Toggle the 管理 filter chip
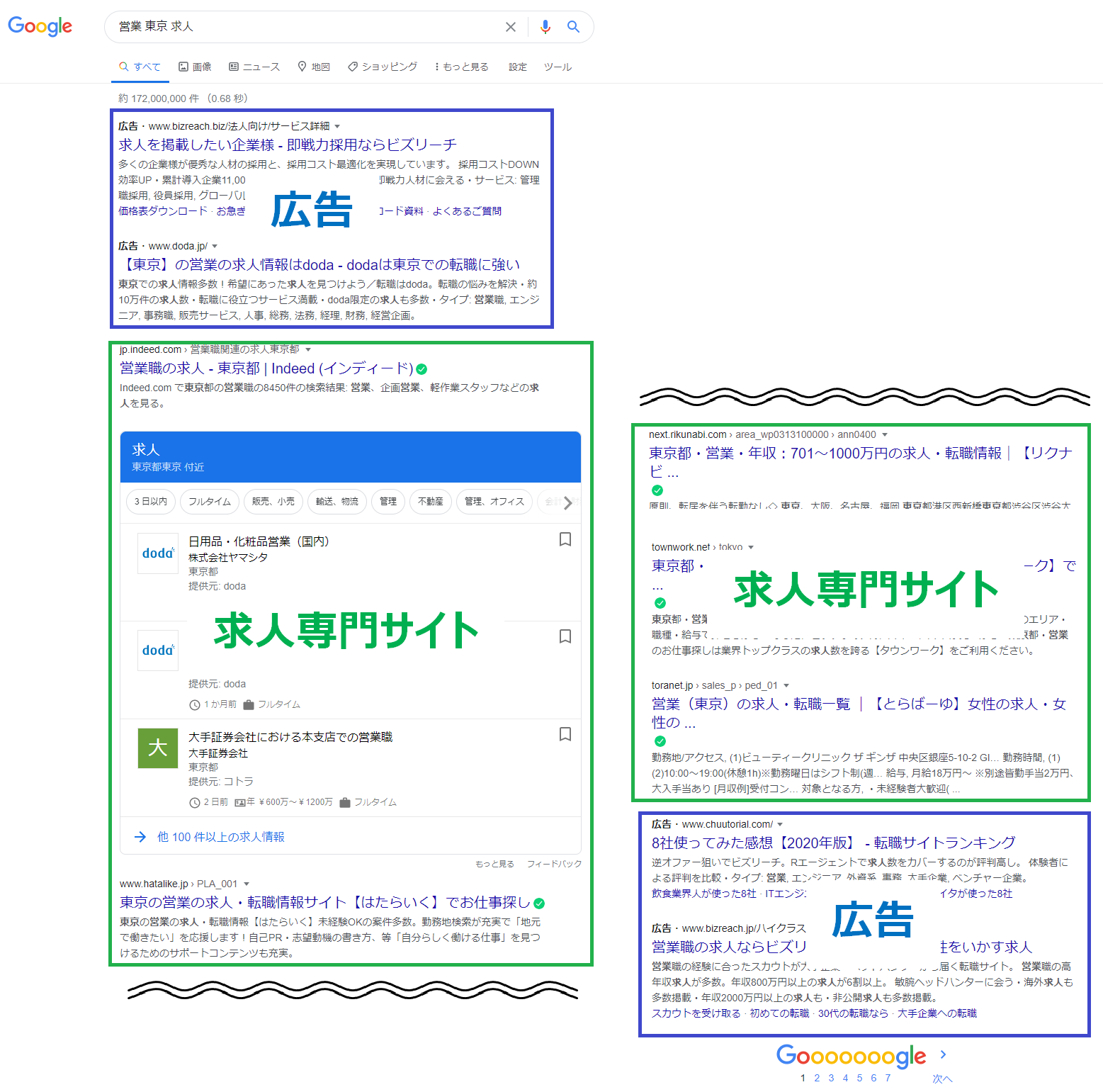Image resolution: width=1103 pixels, height=1092 pixels. click(x=388, y=502)
